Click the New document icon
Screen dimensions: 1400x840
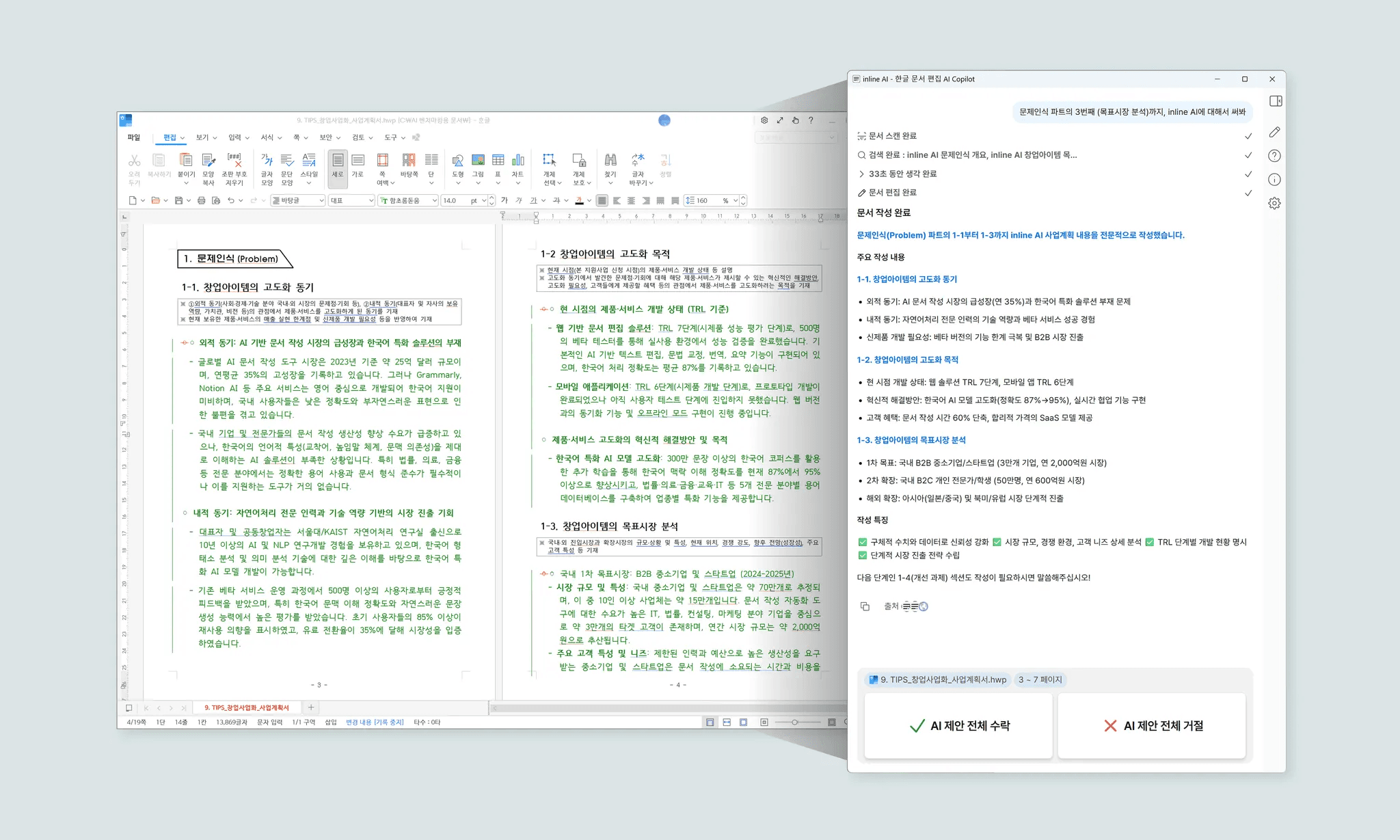click(x=133, y=200)
